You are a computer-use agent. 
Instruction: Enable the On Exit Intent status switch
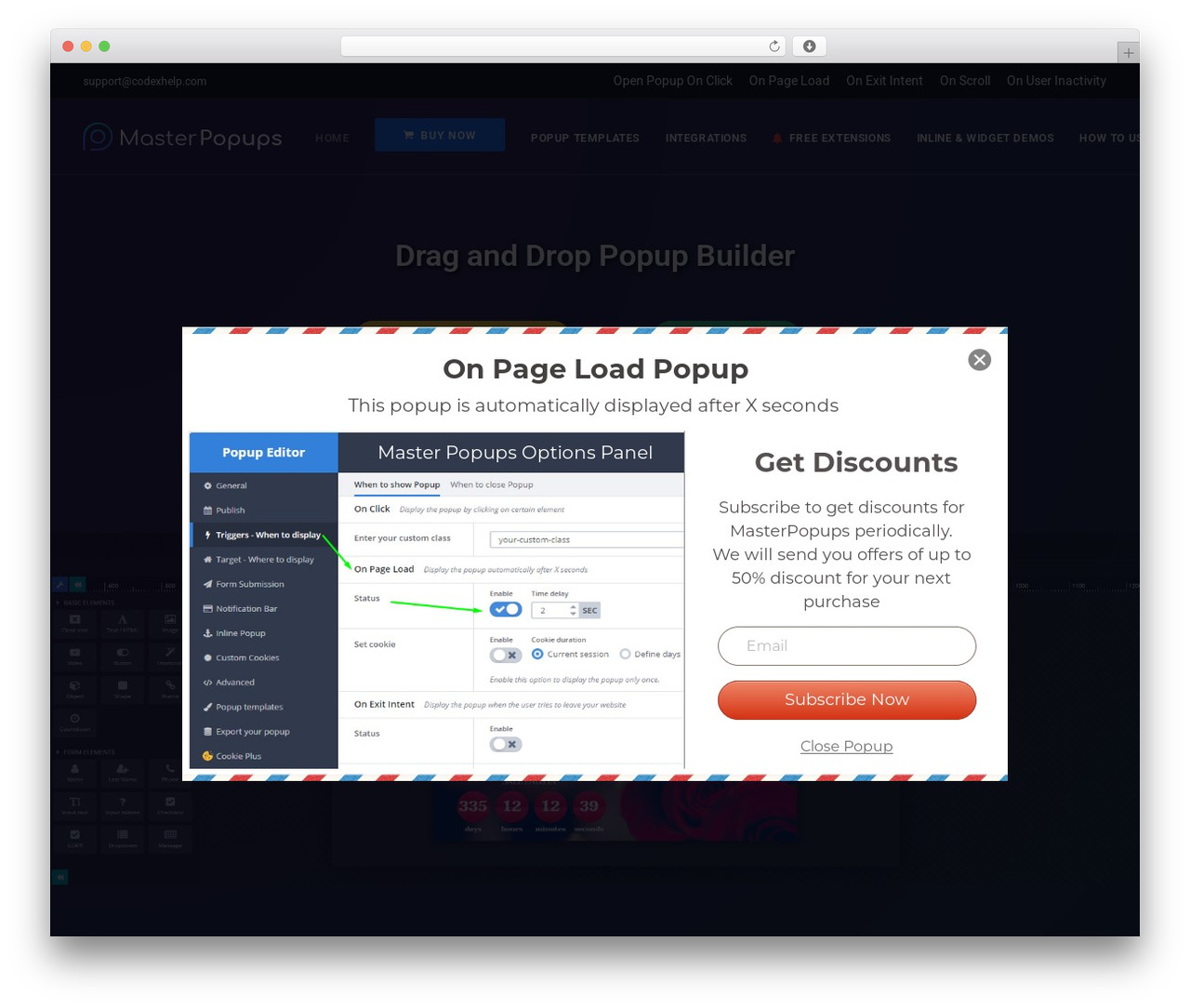[506, 744]
